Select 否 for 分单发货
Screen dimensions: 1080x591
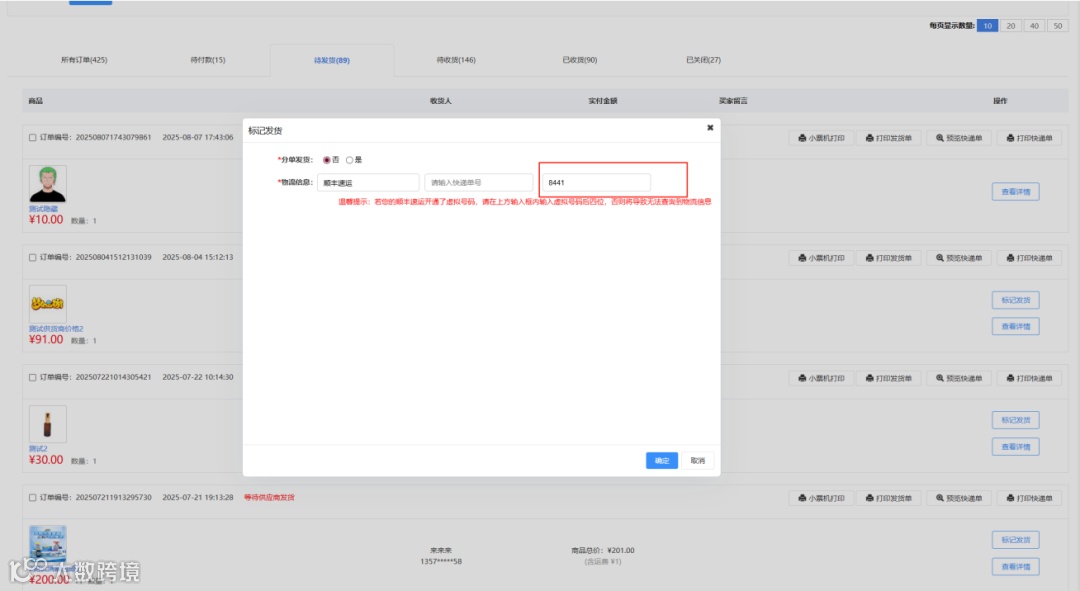pos(326,160)
